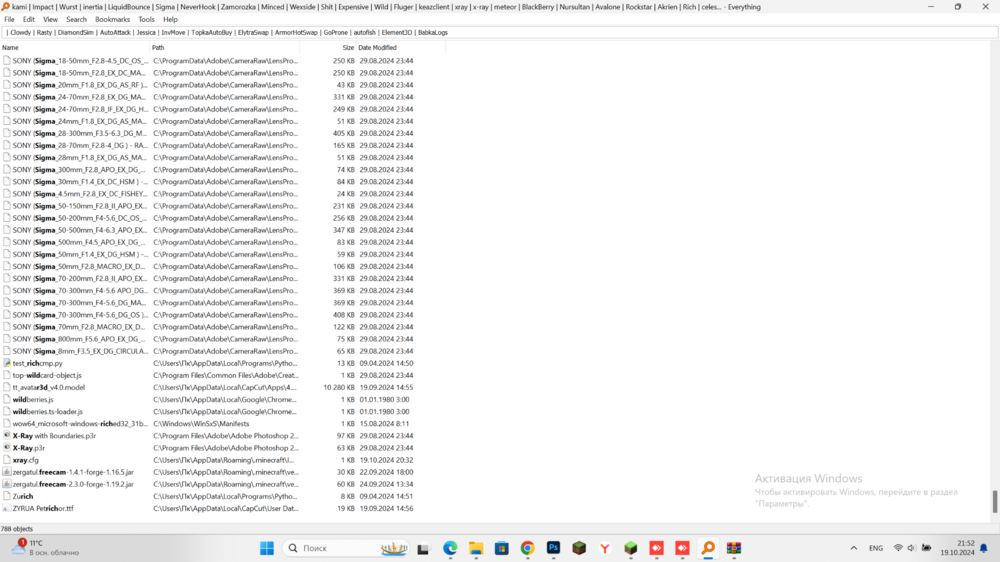The width and height of the screenshot is (1000, 562).
Task: Click the file icon of tt_avatar3d_v4.0.model
Action: point(7,387)
